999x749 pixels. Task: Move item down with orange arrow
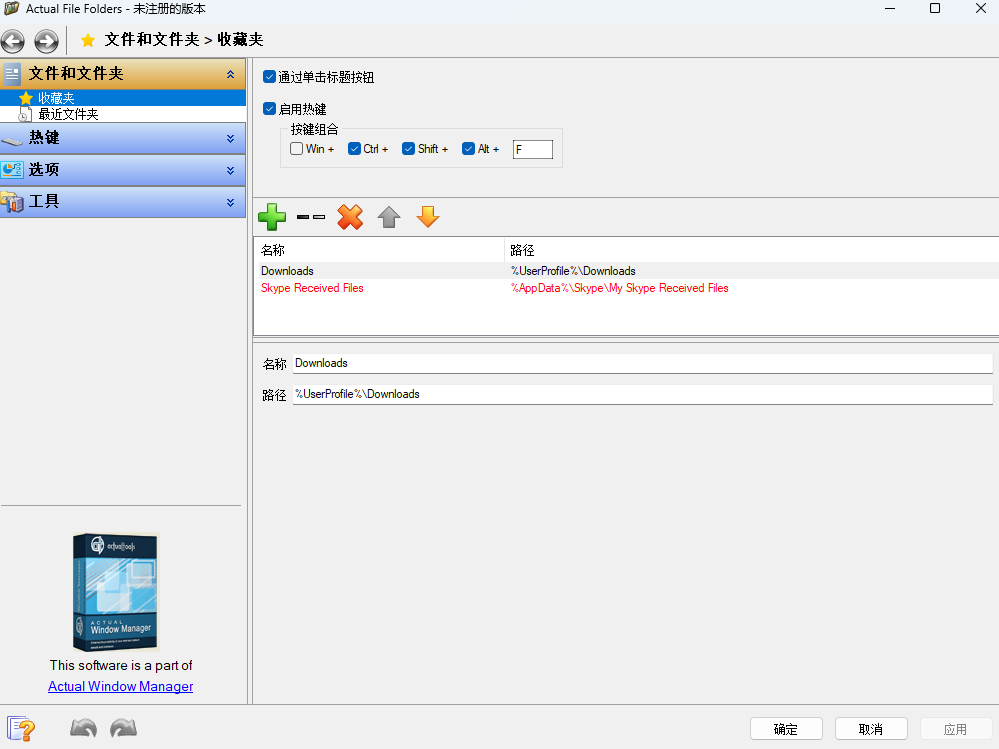[x=428, y=217]
